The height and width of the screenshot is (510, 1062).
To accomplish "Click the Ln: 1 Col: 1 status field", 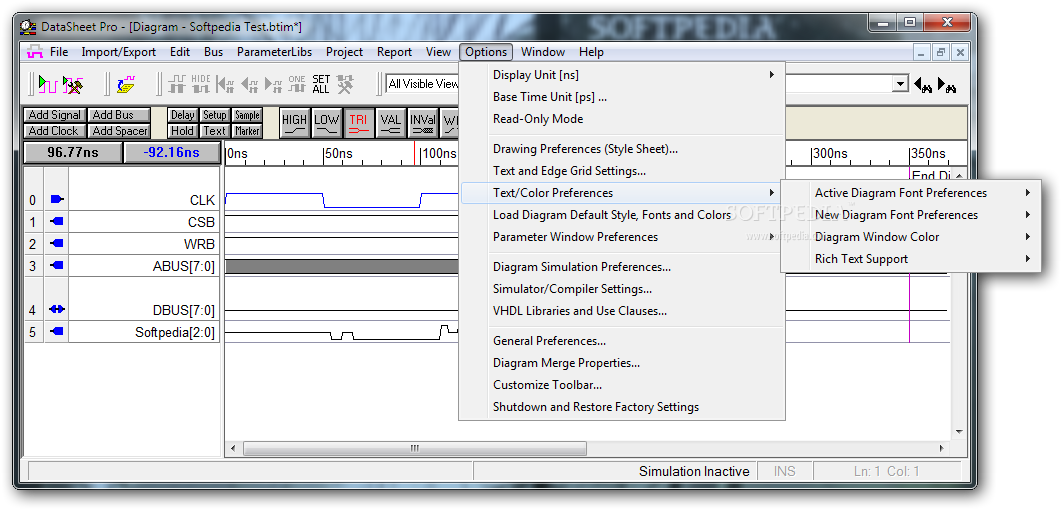I will tap(887, 471).
